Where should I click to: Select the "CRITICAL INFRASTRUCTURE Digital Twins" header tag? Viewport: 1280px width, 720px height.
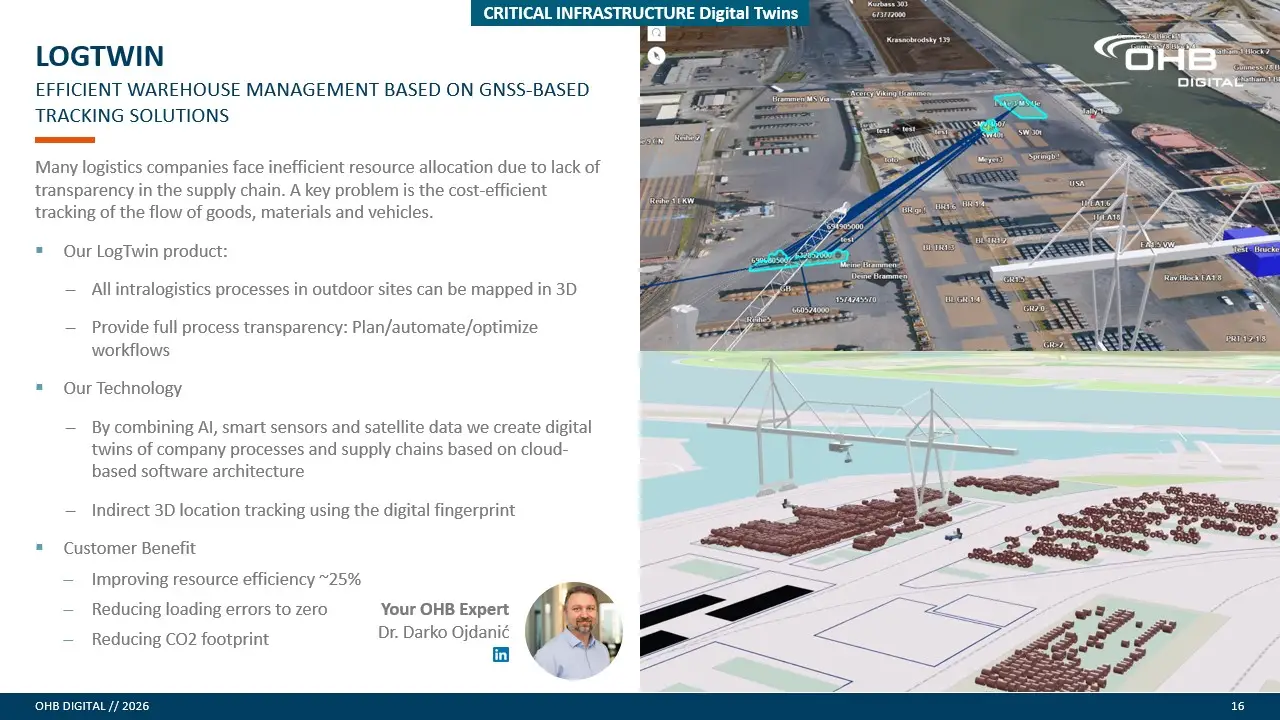click(x=640, y=13)
